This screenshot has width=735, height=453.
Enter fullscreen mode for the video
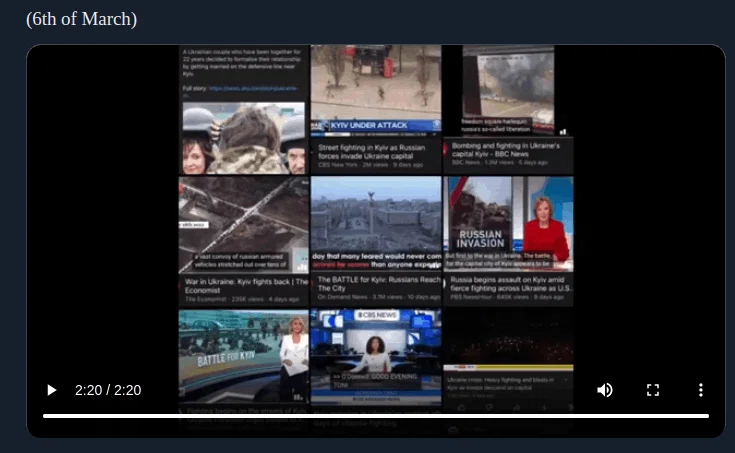click(653, 390)
